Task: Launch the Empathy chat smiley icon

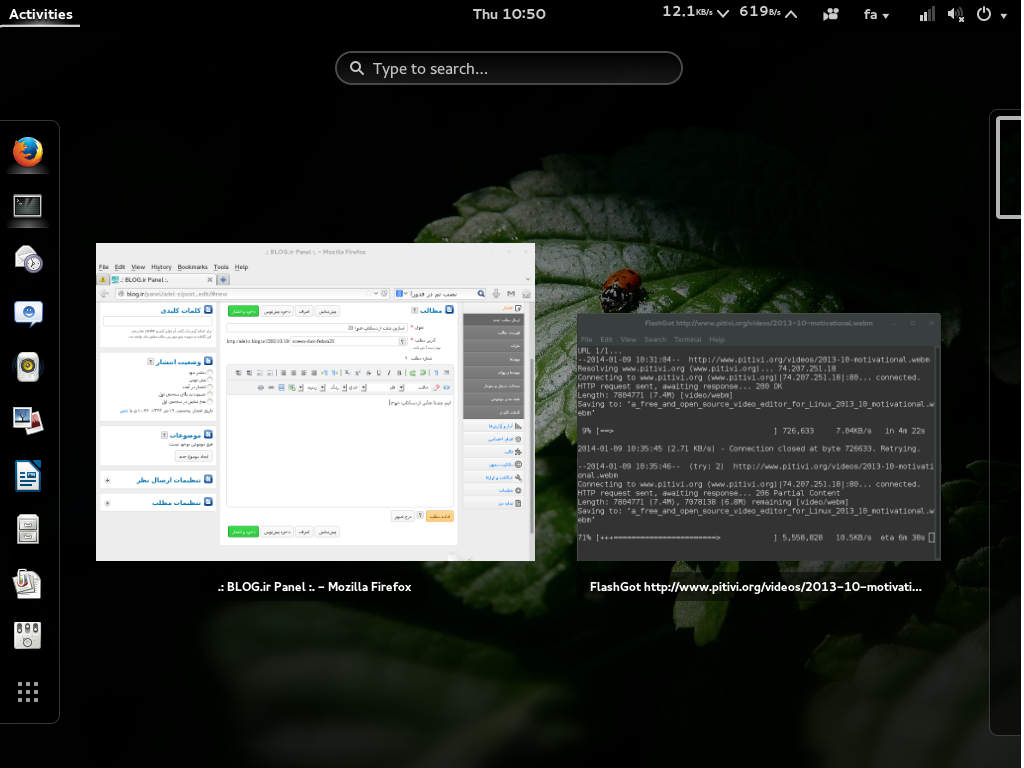Action: pos(28,313)
